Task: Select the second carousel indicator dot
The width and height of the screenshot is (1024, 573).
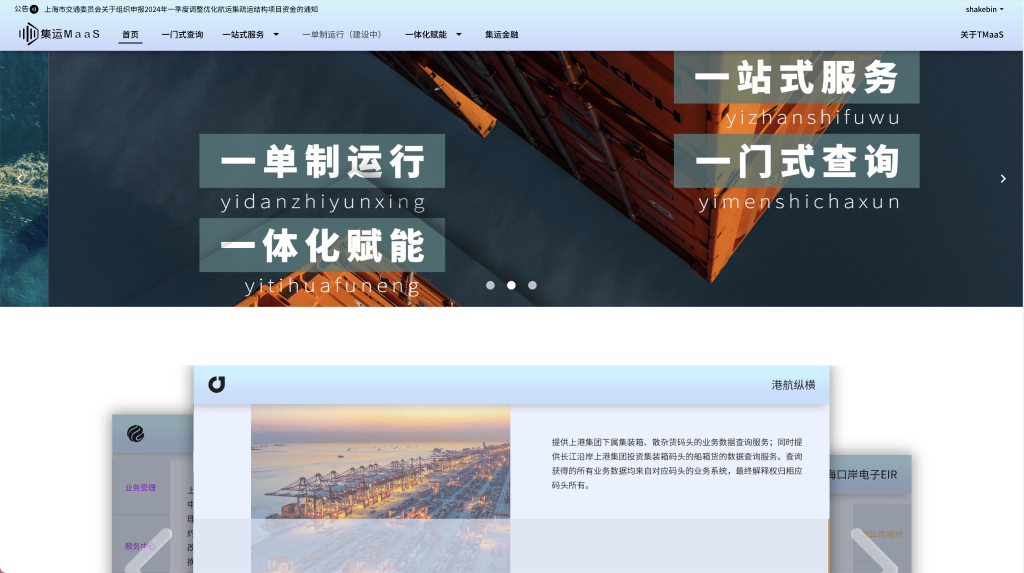Action: (511, 285)
